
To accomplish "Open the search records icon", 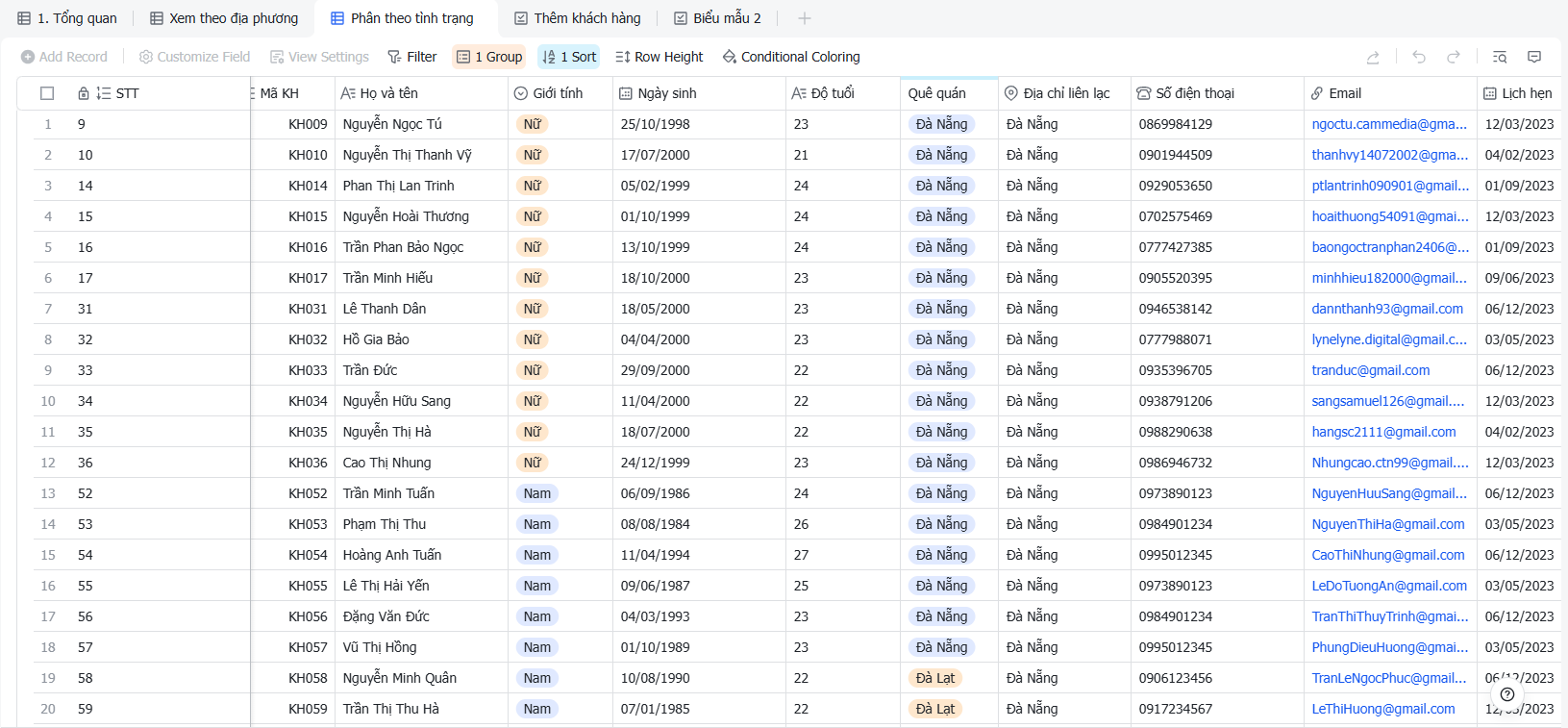I will click(x=1500, y=58).
